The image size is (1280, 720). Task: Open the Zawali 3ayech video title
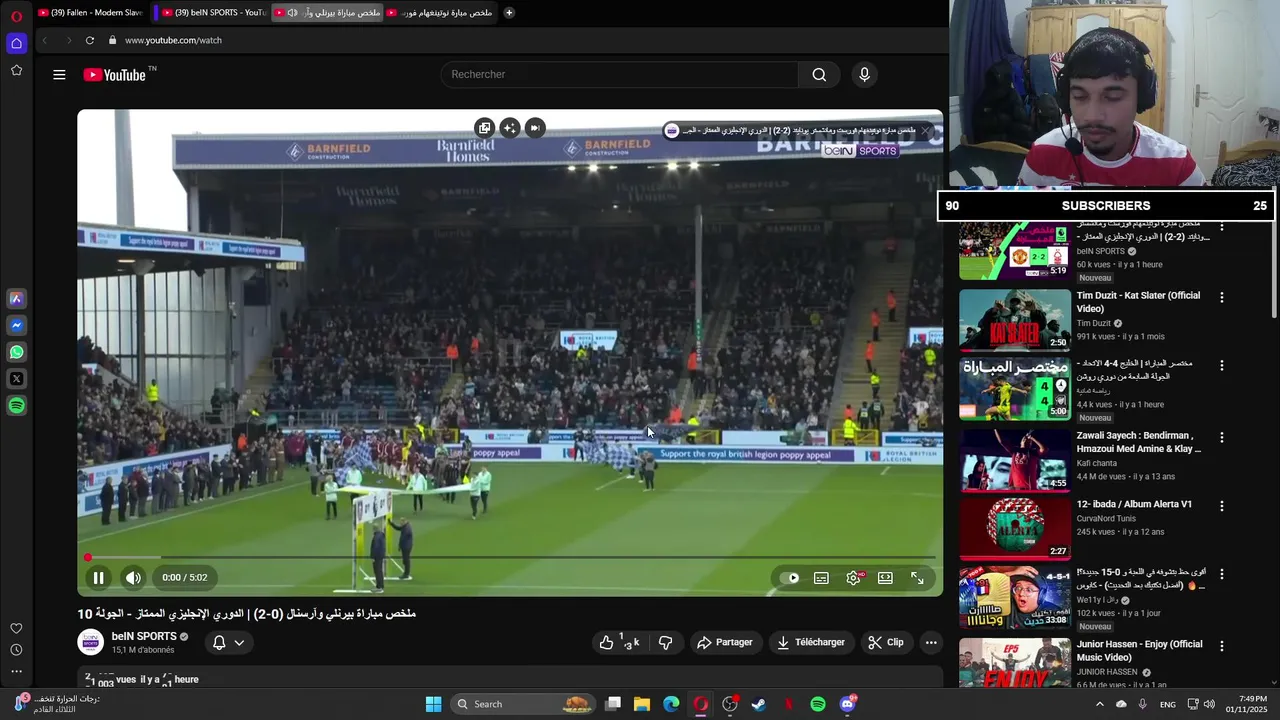(1138, 442)
